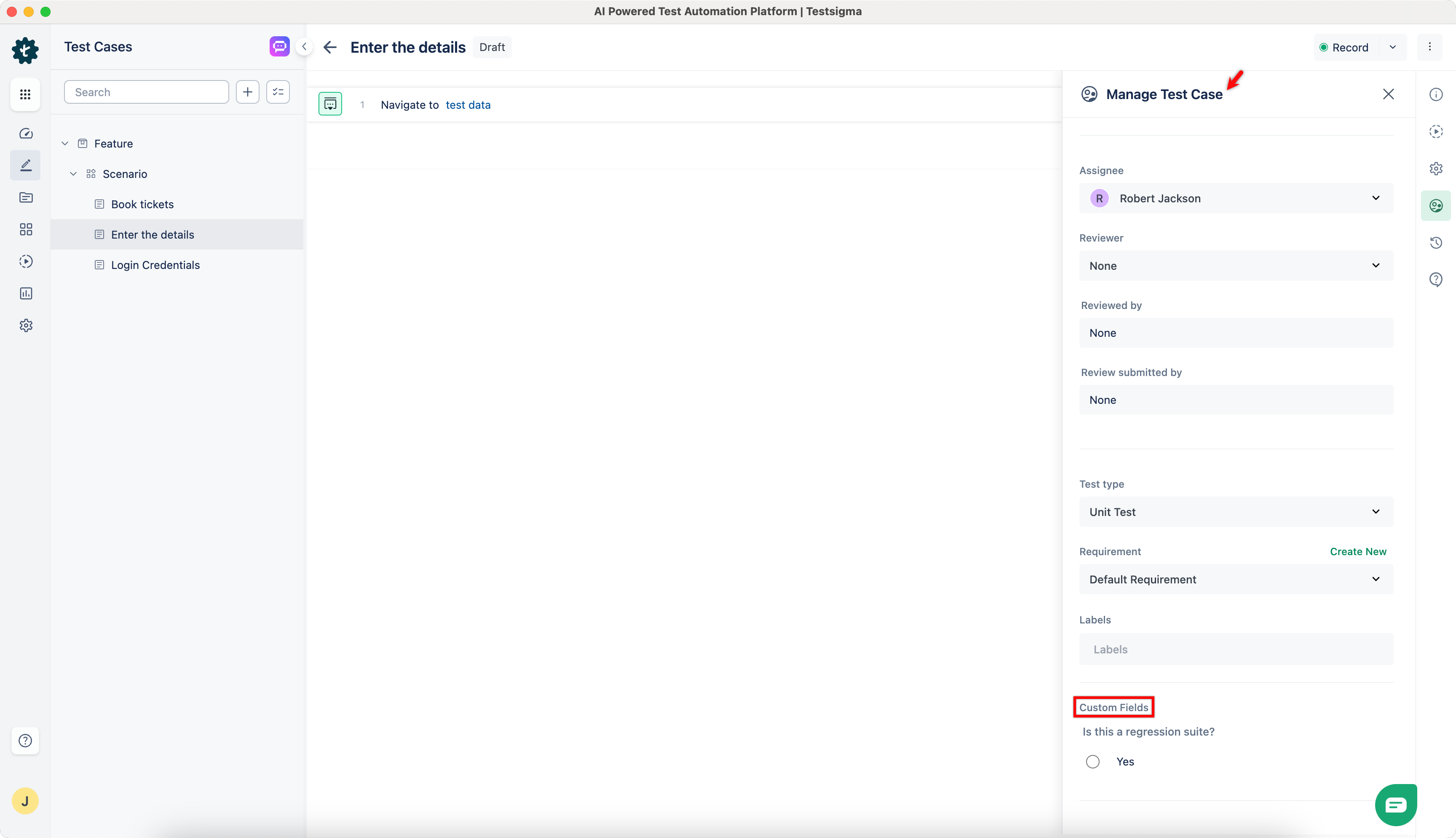Click the bulk select checklist icon
This screenshot has height=838, width=1456.
pos(278,92)
